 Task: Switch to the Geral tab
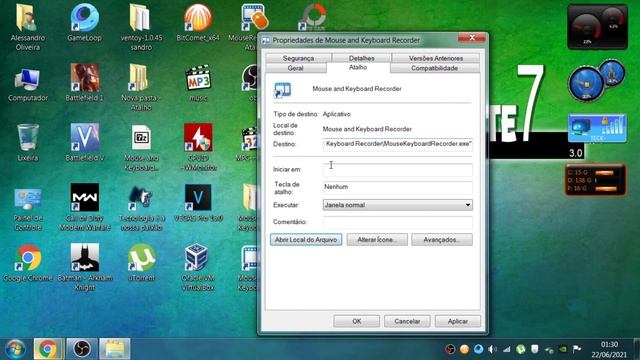[296, 68]
